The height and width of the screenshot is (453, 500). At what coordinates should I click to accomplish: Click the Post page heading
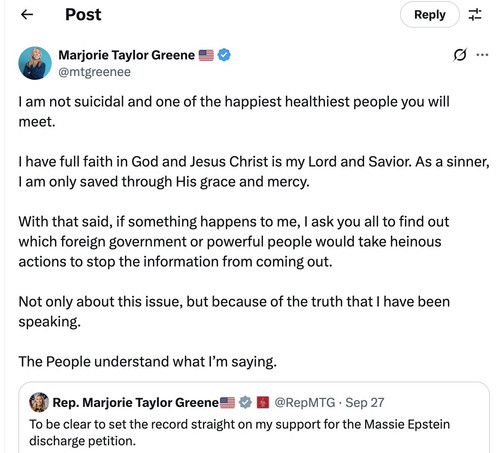click(x=83, y=15)
